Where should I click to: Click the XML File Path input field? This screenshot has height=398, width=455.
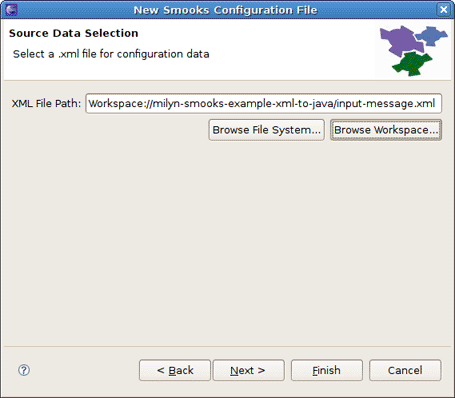click(263, 104)
